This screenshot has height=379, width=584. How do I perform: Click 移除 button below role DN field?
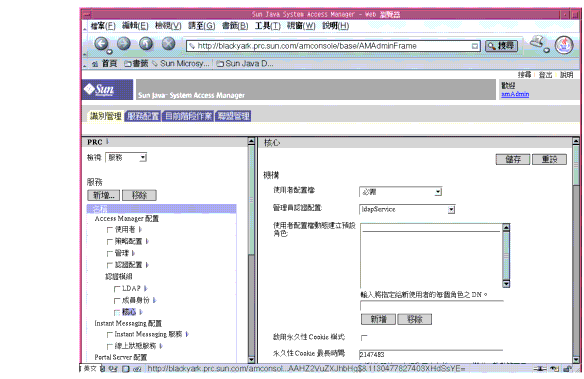pos(415,319)
